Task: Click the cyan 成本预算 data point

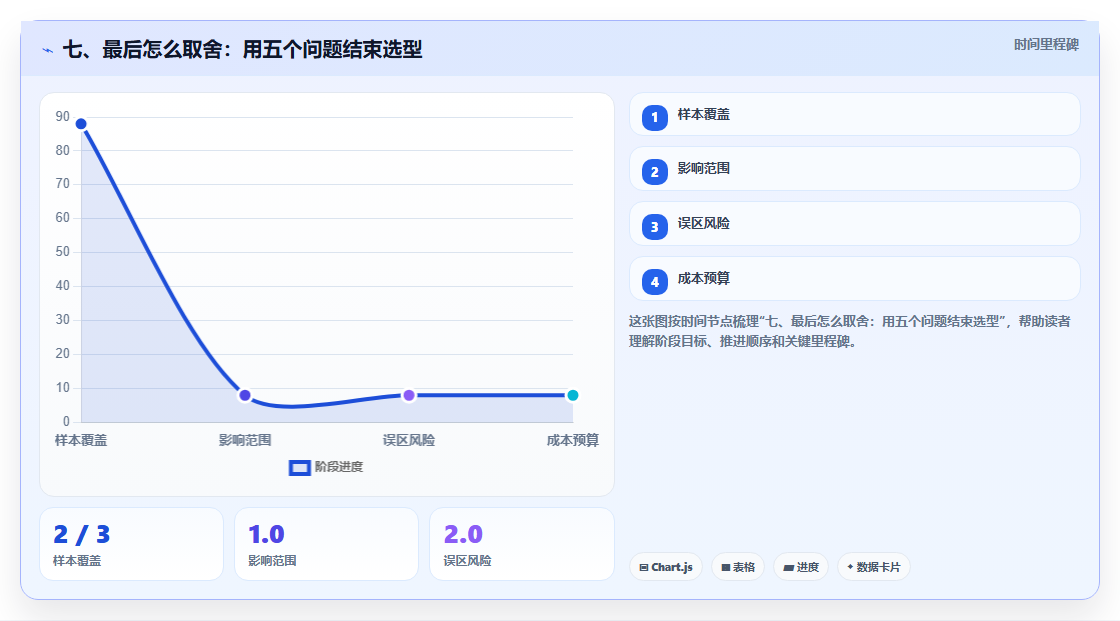Action: (x=572, y=395)
